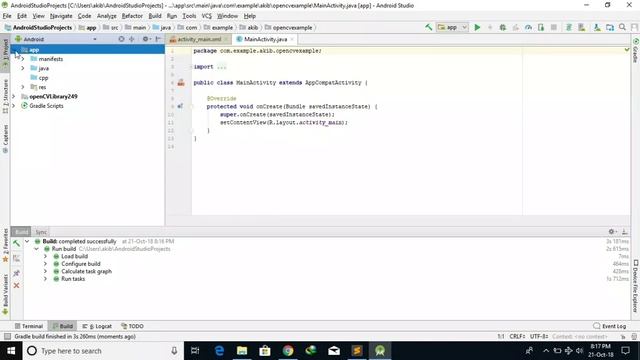This screenshot has height=360, width=640.
Task: Attach debugger to Android process icon
Action: (541, 27)
